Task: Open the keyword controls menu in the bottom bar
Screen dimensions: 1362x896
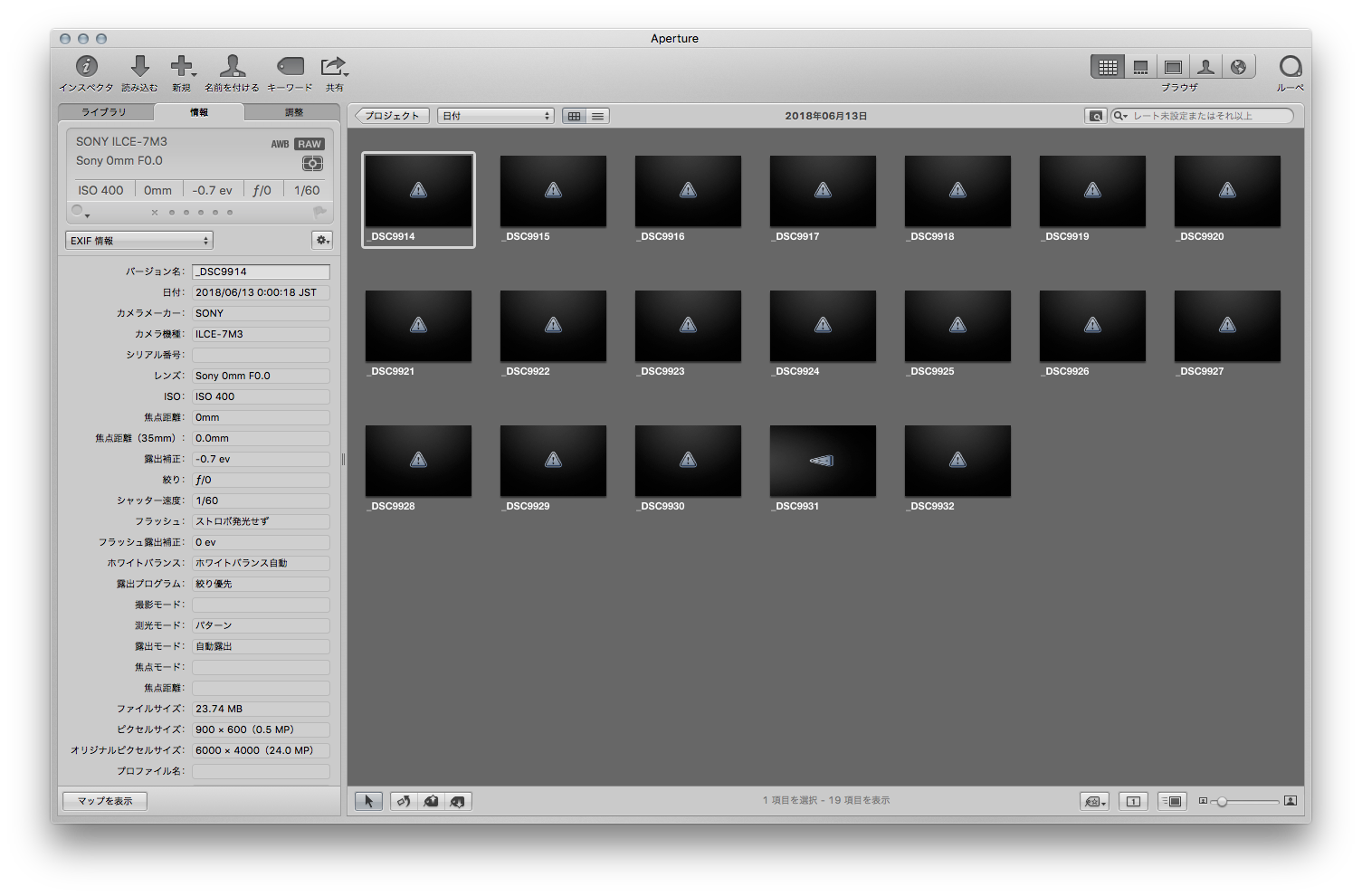Action: (1095, 801)
